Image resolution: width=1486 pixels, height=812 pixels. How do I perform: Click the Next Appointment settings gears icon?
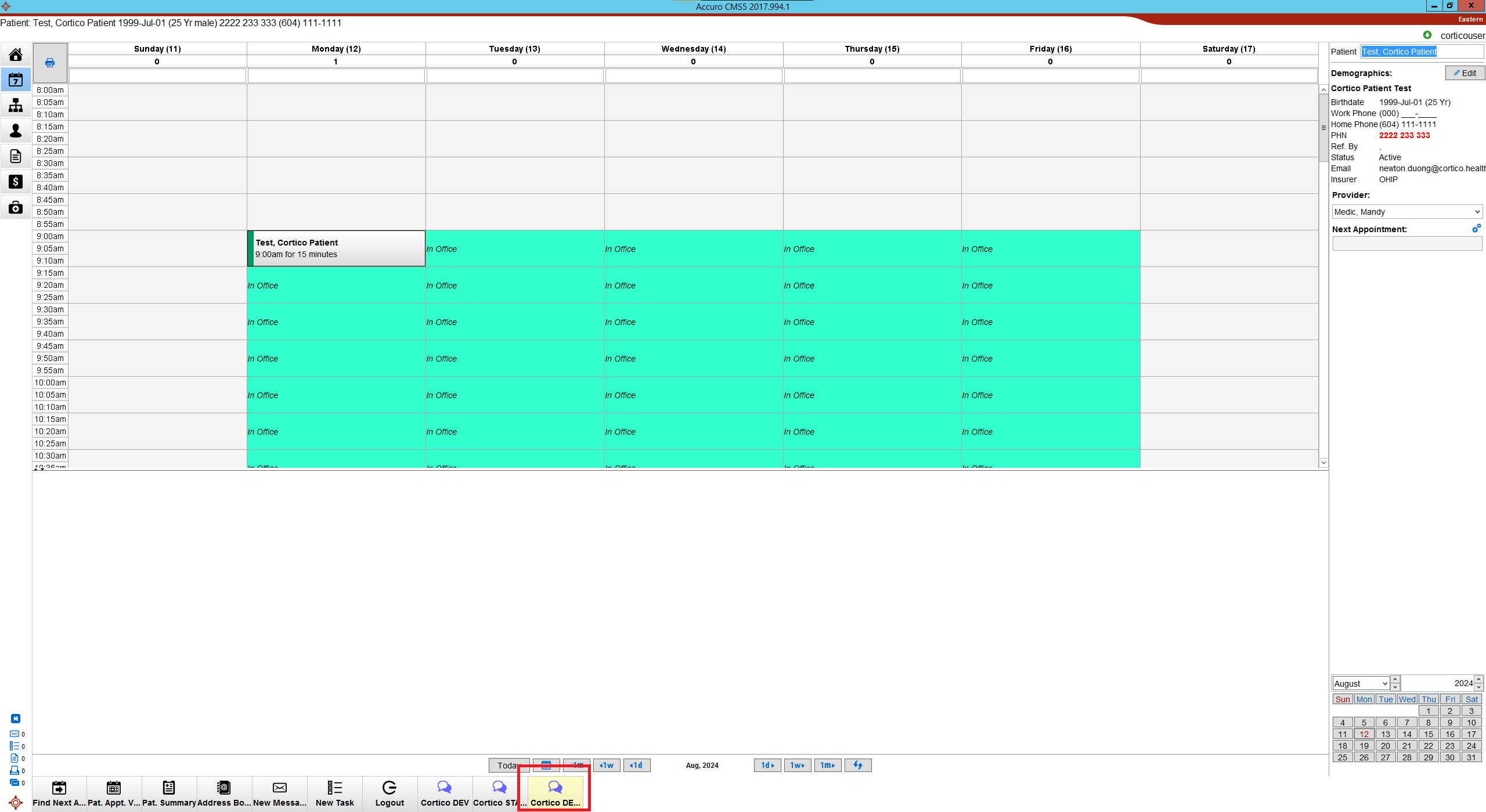1476,229
